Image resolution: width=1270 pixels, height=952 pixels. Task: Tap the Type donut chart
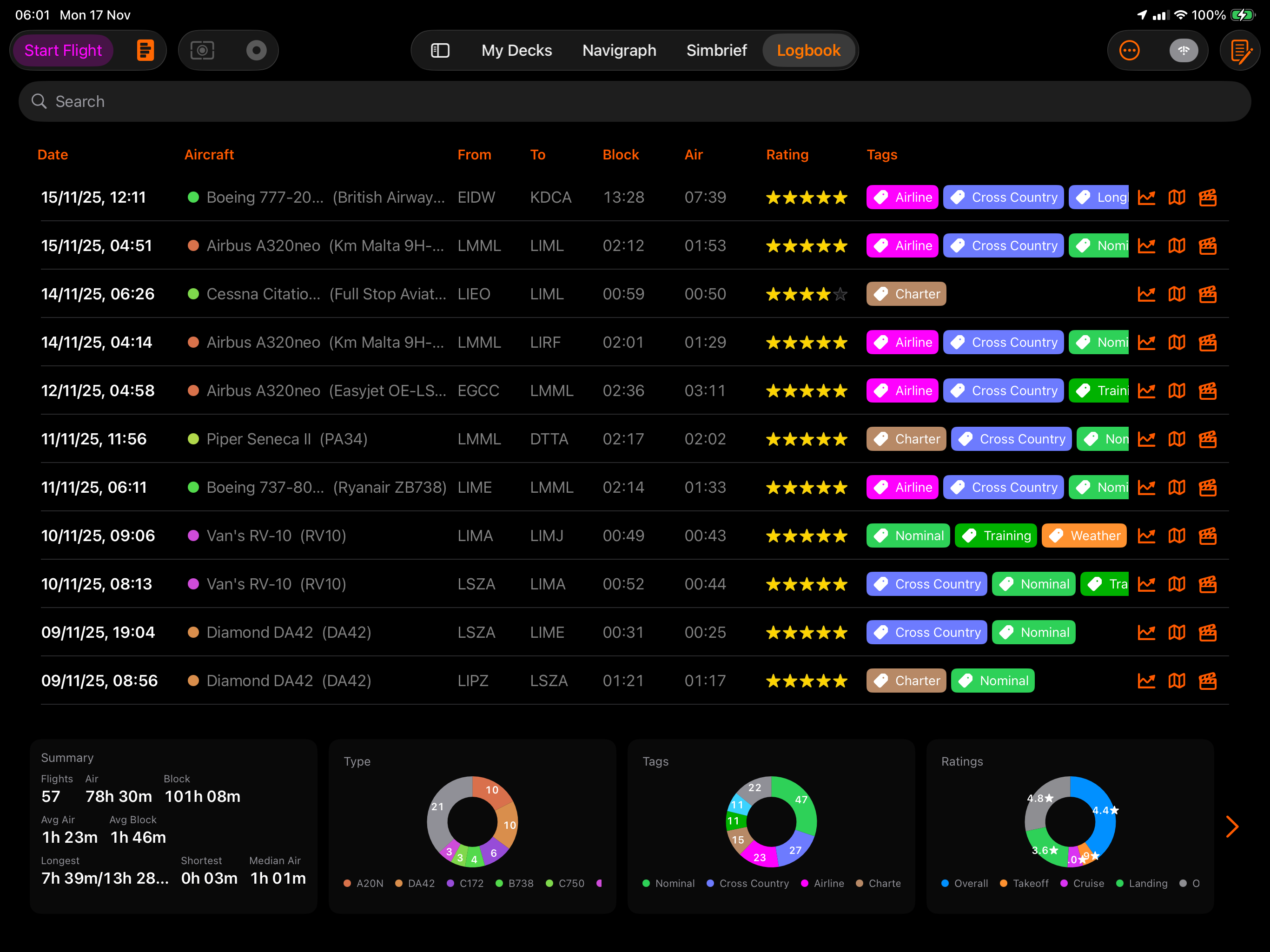[472, 822]
